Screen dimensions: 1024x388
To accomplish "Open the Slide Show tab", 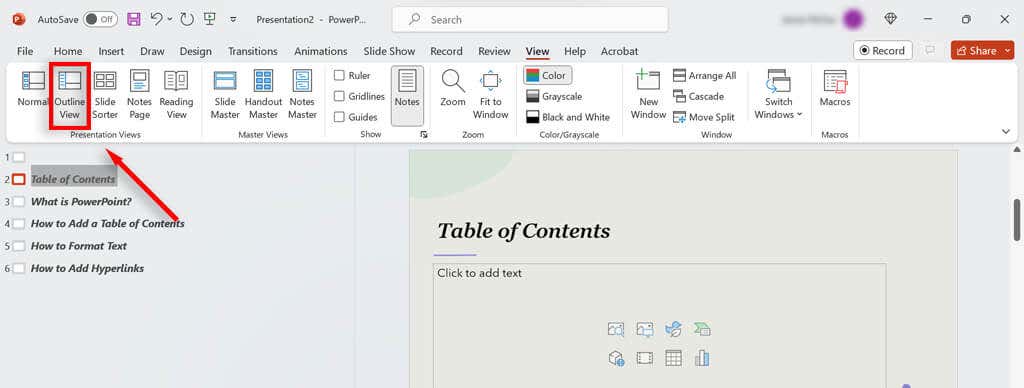I will pyautogui.click(x=389, y=51).
